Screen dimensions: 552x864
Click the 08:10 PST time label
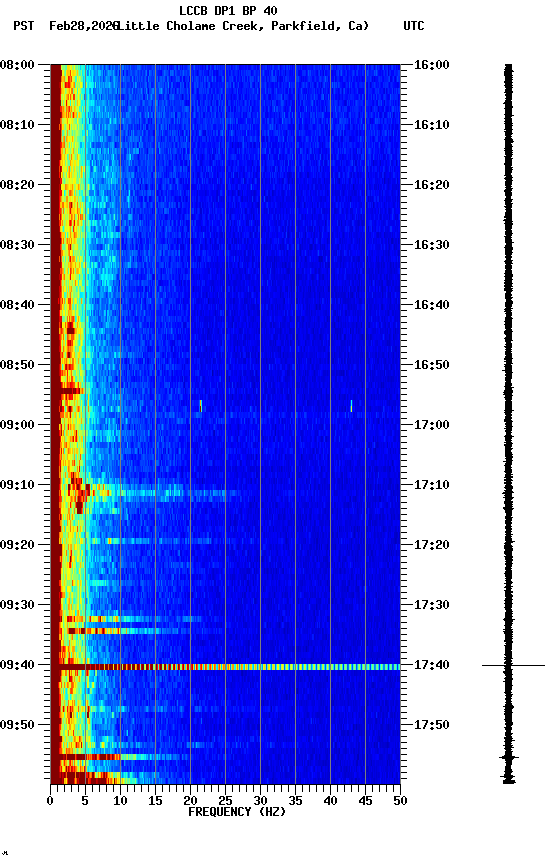coord(17,125)
